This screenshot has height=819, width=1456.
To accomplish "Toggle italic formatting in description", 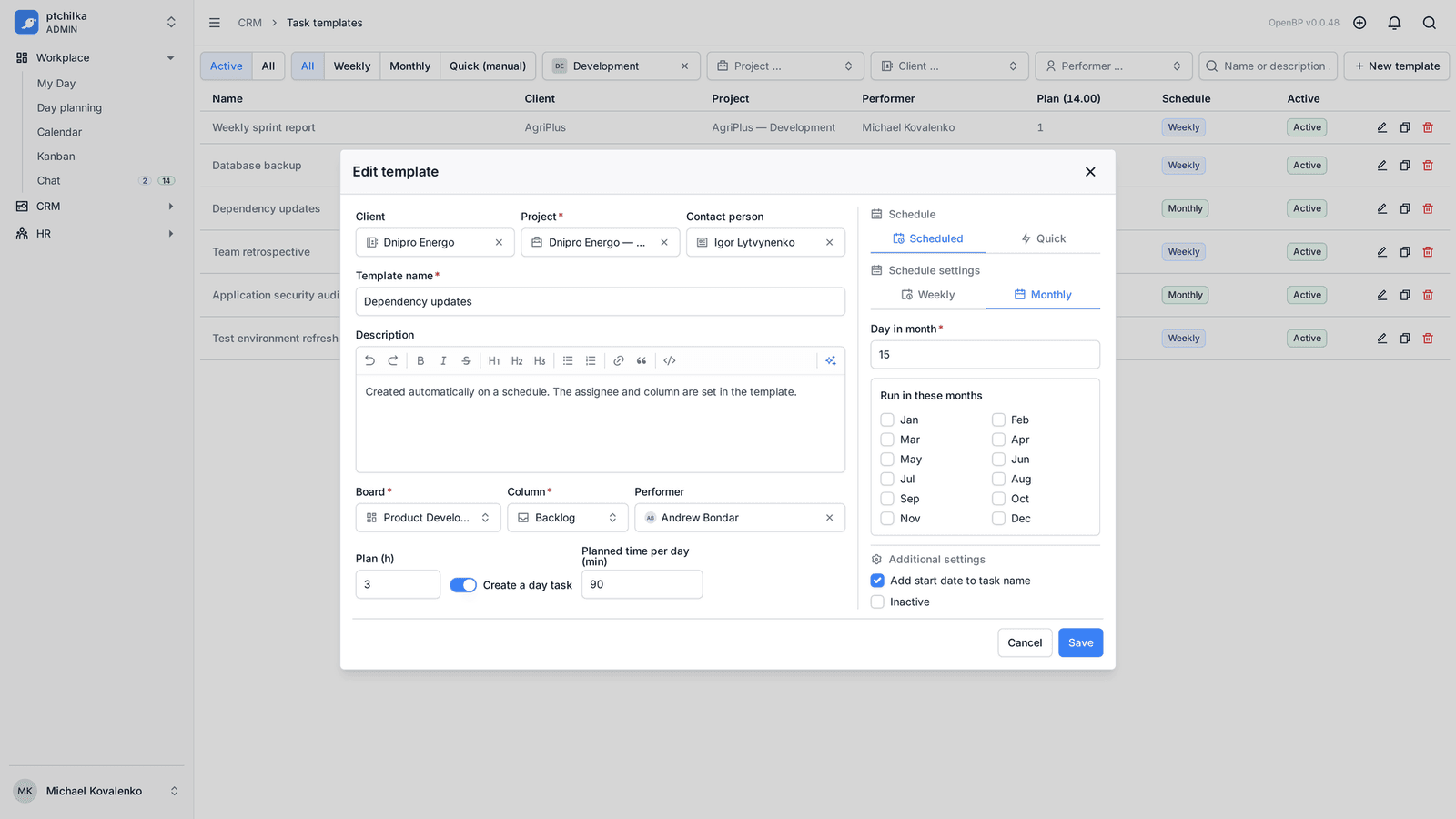I will coord(443,360).
